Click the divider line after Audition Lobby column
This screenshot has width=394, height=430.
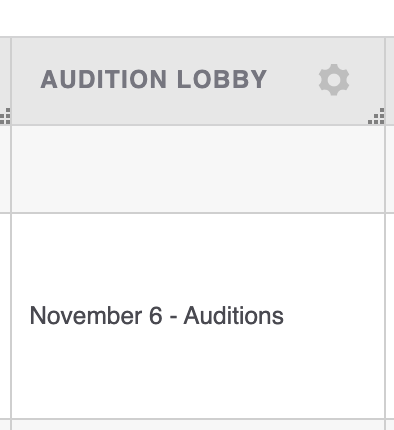click(x=385, y=233)
